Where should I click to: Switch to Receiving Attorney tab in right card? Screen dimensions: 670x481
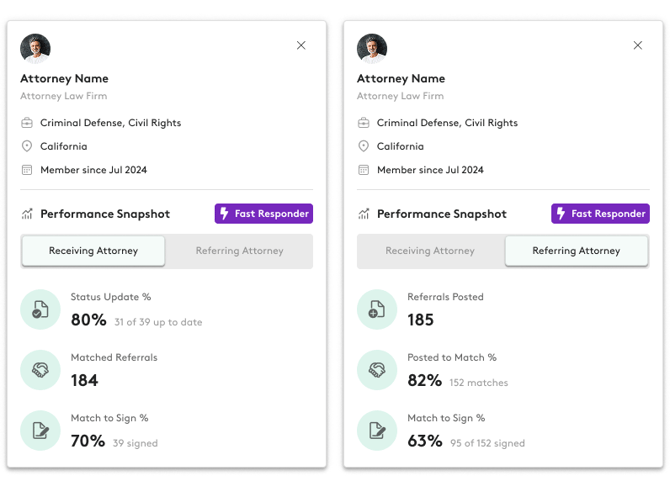[x=430, y=251]
